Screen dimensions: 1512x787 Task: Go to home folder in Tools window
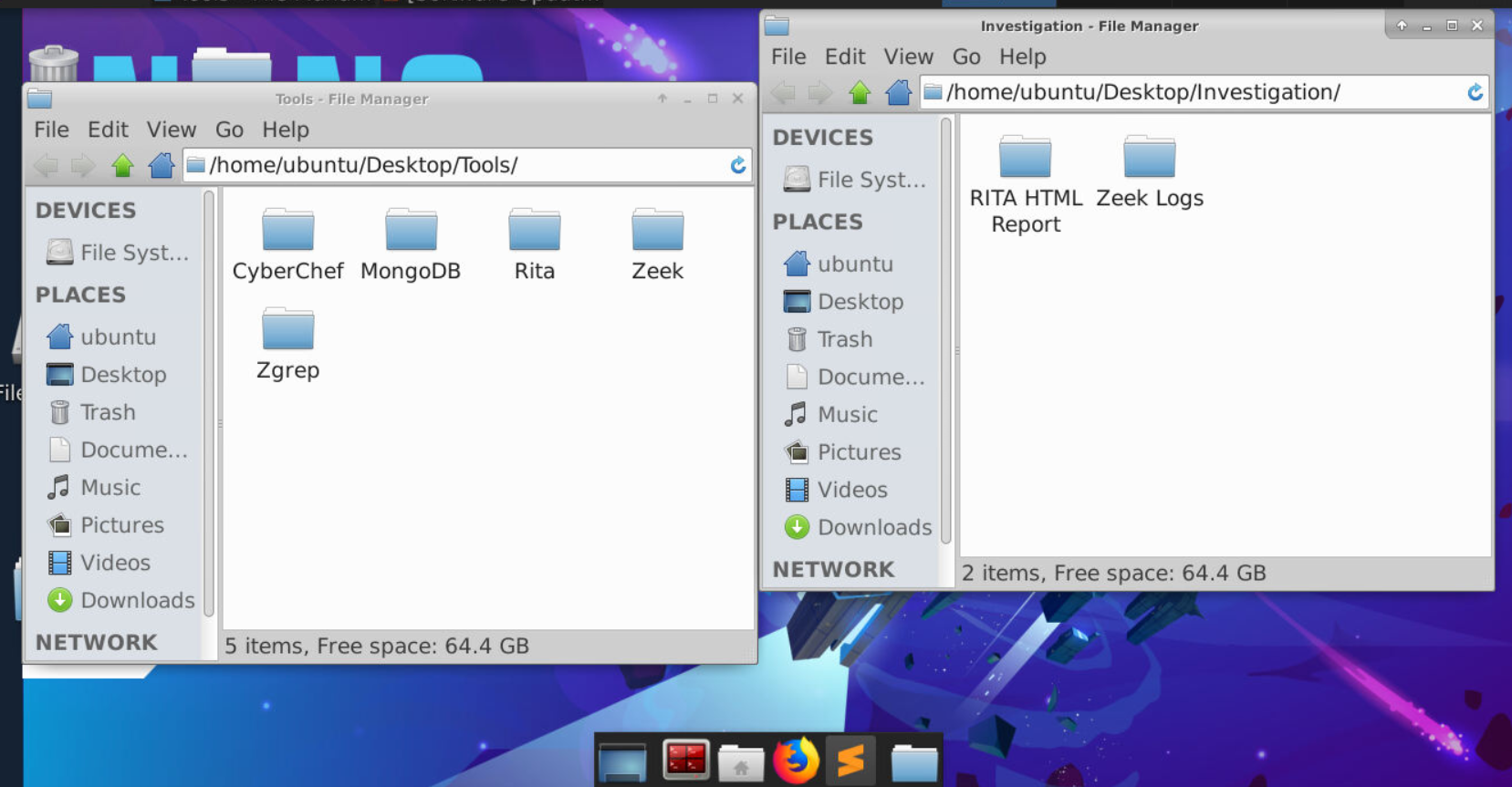pos(162,165)
